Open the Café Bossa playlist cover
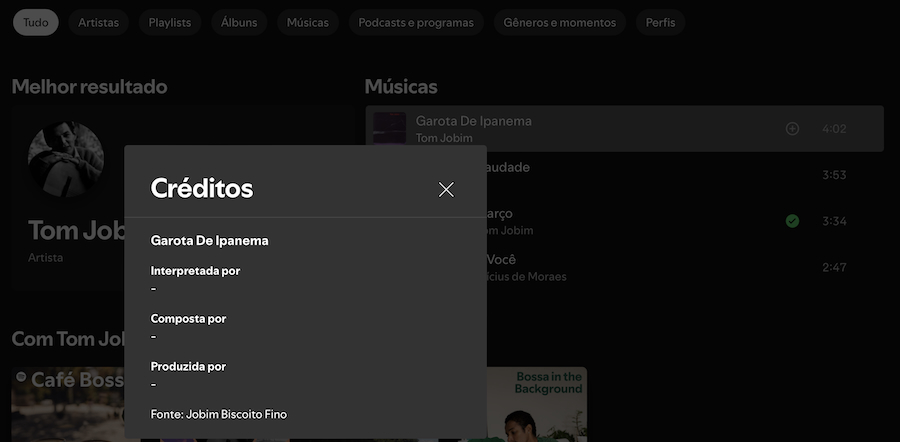 click(x=68, y=404)
